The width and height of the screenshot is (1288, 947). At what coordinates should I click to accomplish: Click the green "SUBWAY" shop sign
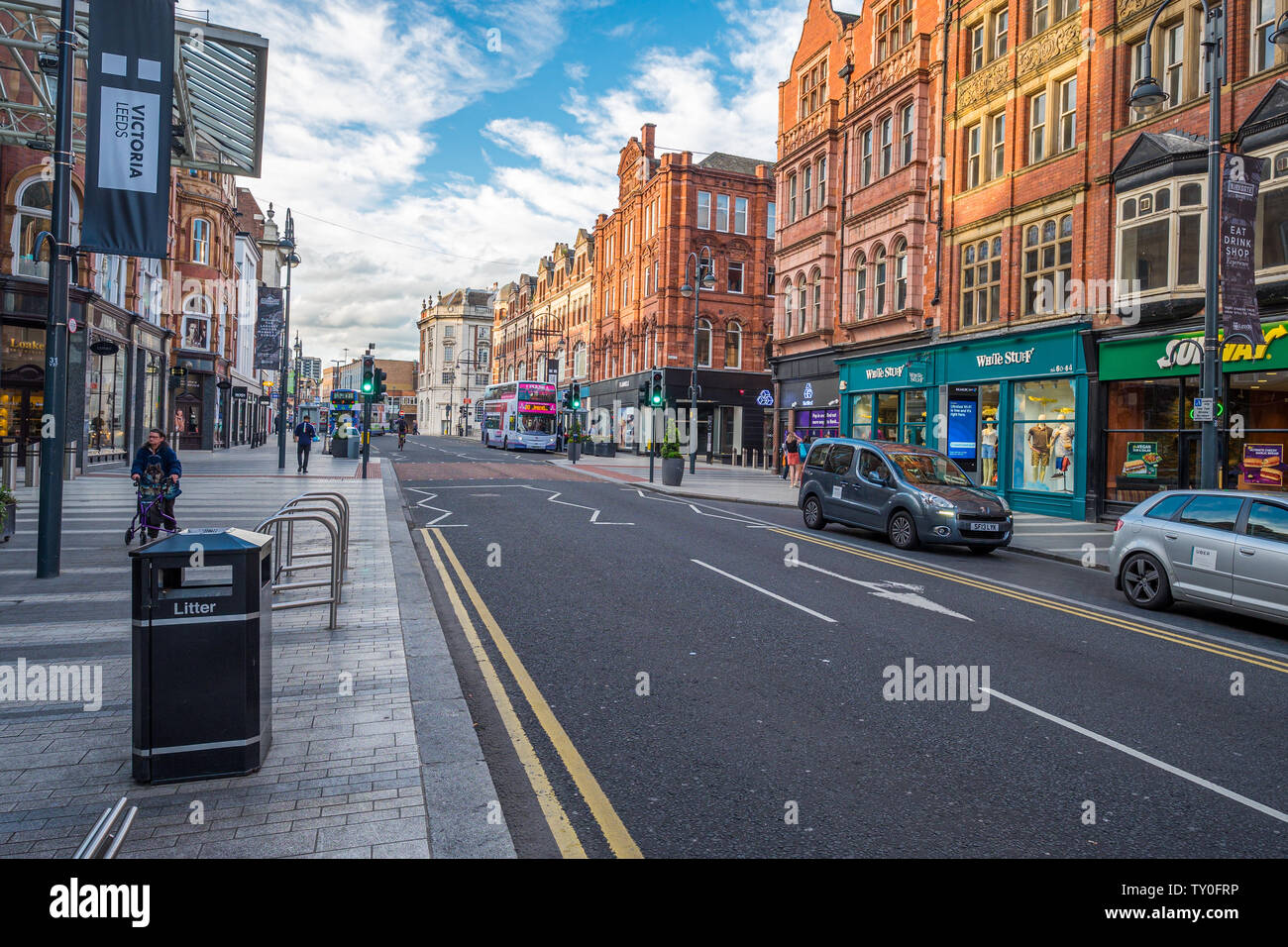coord(1221,349)
